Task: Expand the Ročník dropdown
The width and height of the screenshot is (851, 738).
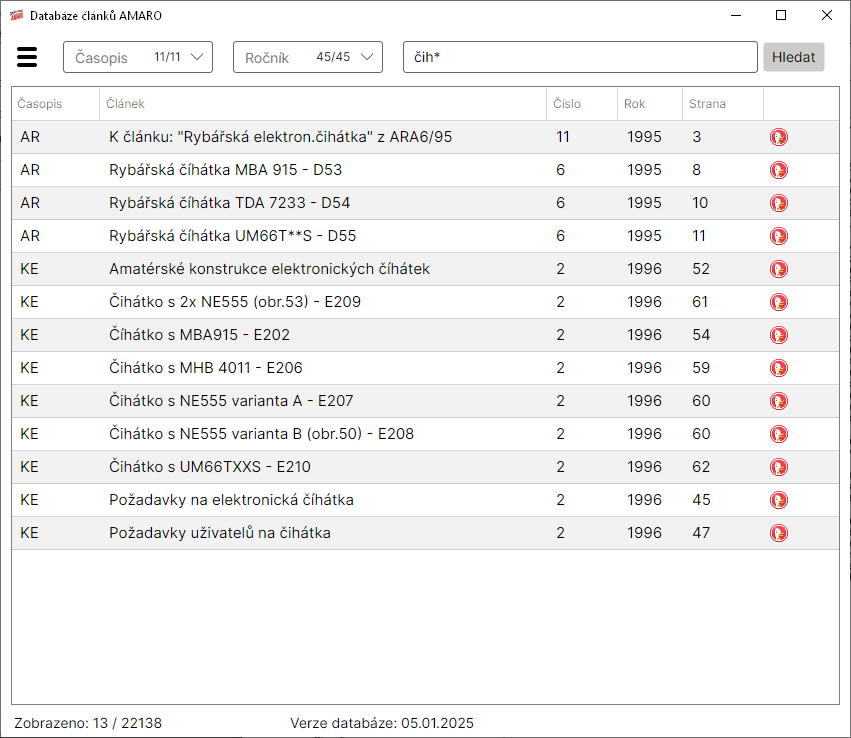Action: click(x=308, y=57)
